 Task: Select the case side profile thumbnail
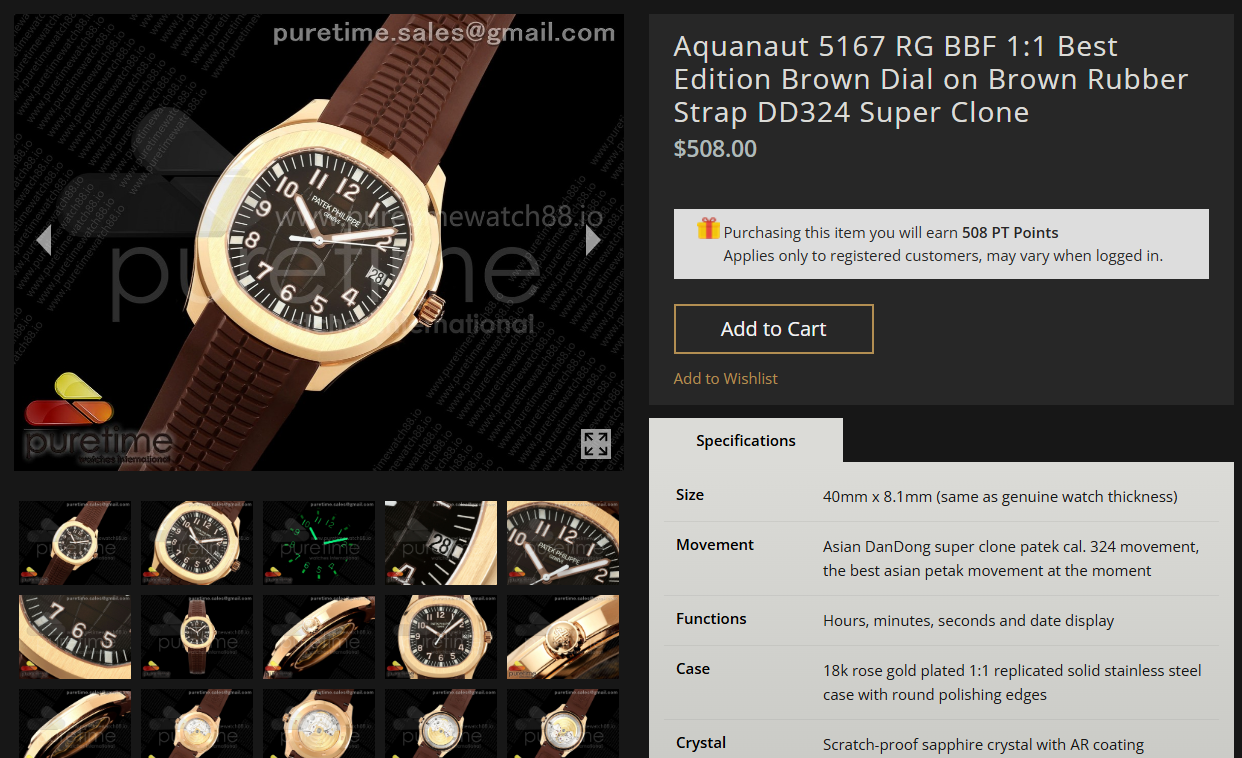click(x=319, y=637)
